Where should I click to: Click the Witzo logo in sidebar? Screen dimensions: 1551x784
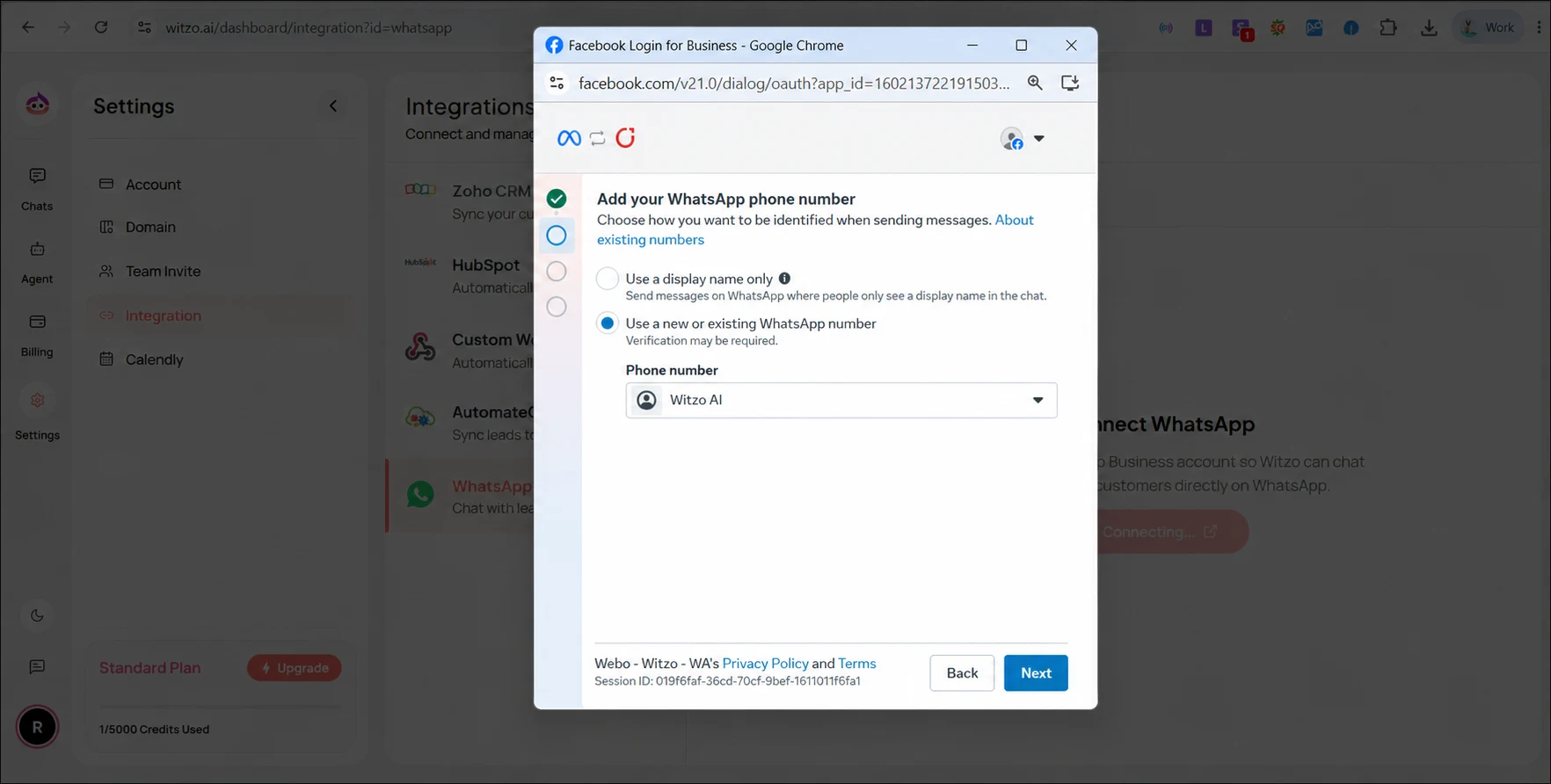click(37, 105)
